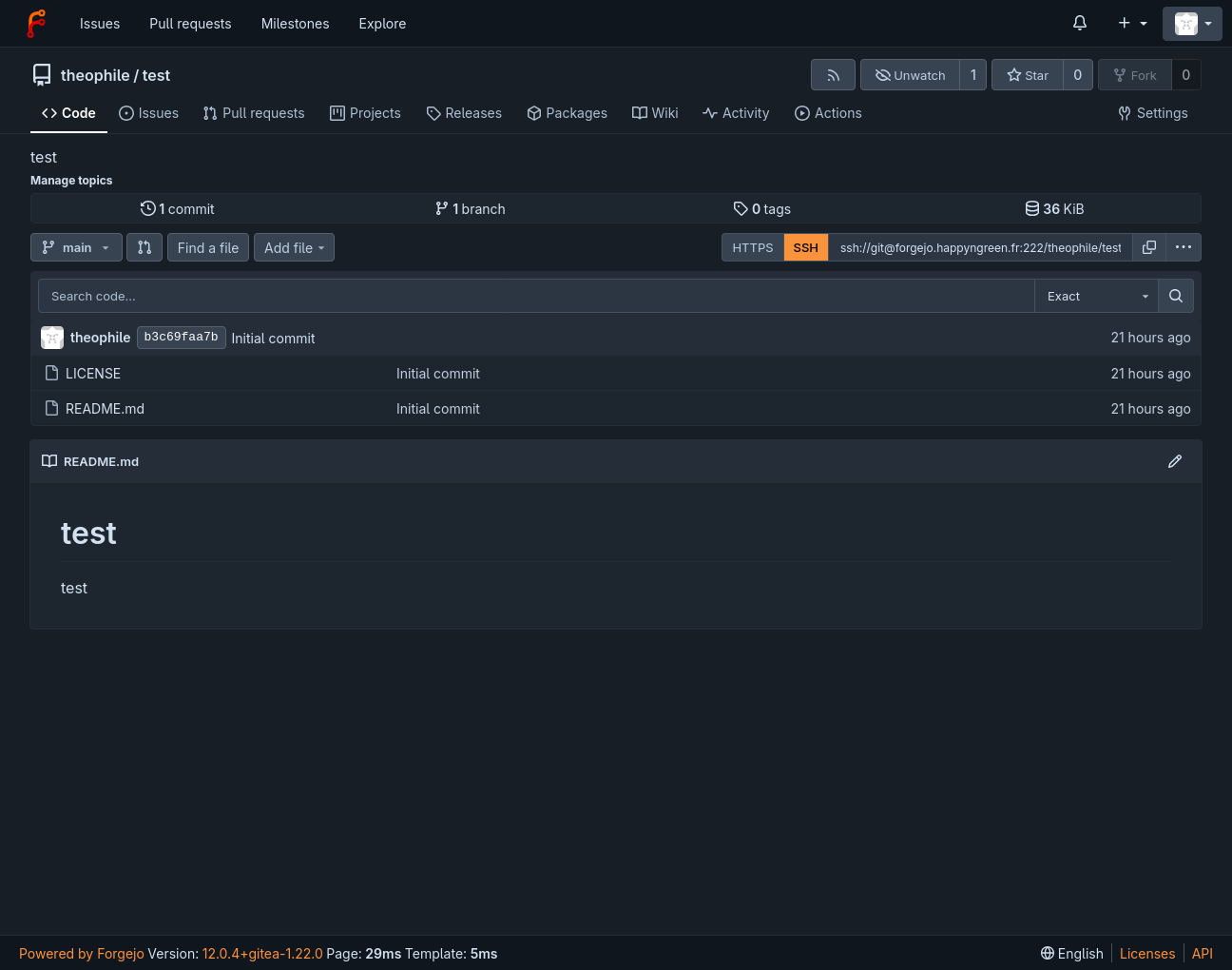
Task: Click the RSS feed icon button
Action: pyautogui.click(x=833, y=75)
